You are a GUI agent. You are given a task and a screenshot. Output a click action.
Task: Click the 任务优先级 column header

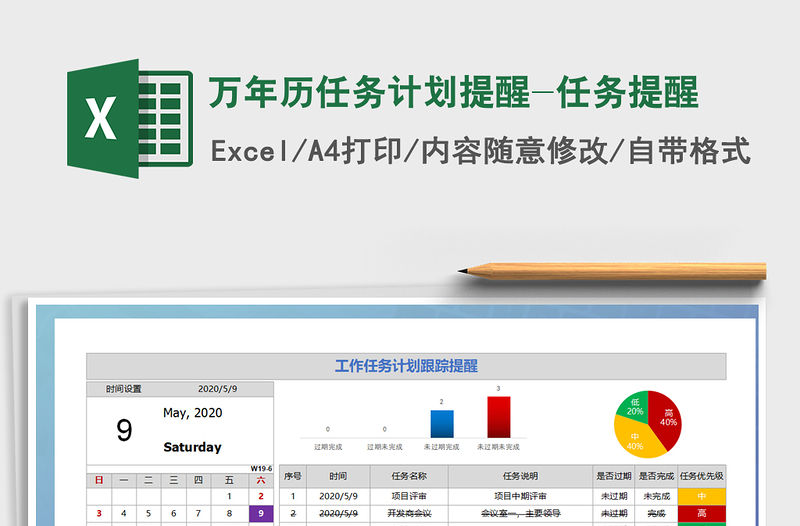coord(701,476)
